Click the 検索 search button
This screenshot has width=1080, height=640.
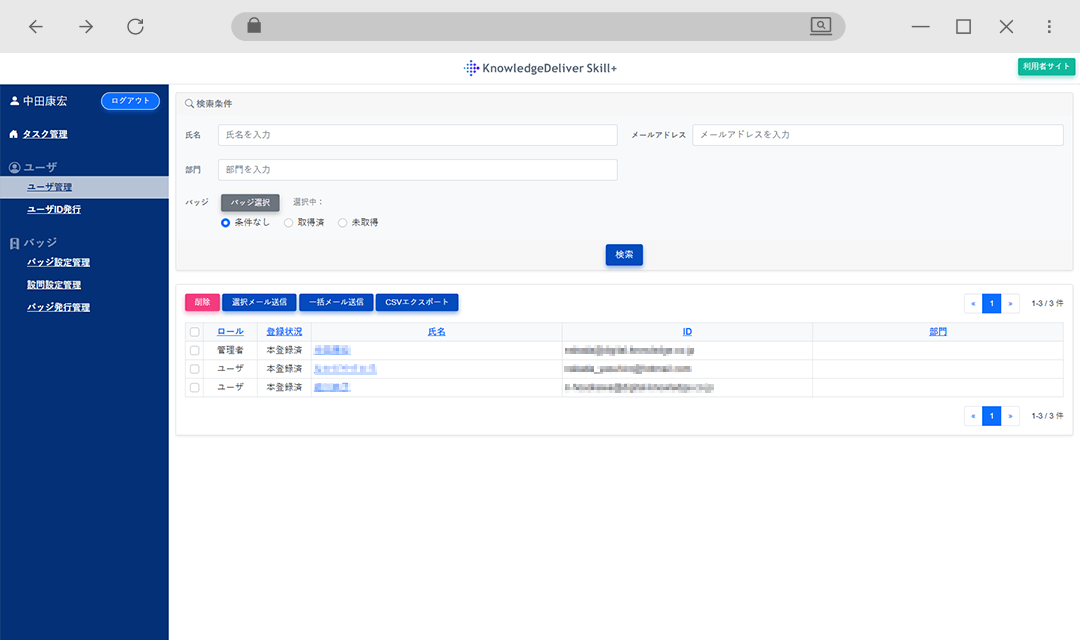(x=623, y=254)
